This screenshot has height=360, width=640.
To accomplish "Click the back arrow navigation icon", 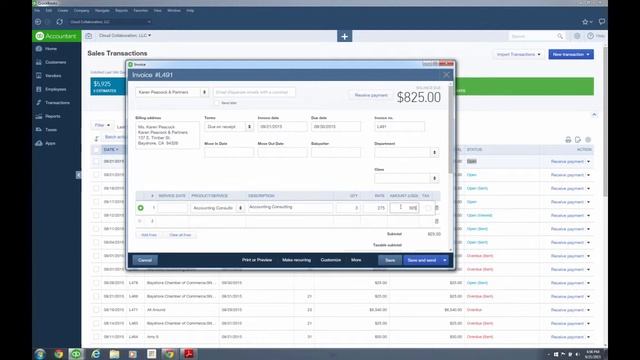I will pyautogui.click(x=38, y=22).
